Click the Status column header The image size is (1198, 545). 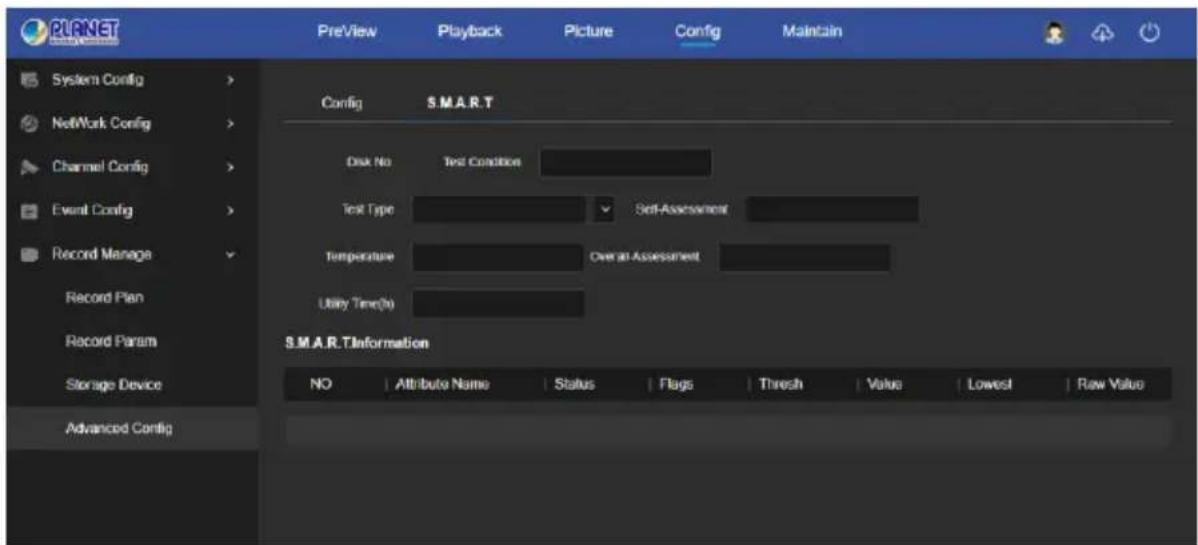pyautogui.click(x=575, y=386)
